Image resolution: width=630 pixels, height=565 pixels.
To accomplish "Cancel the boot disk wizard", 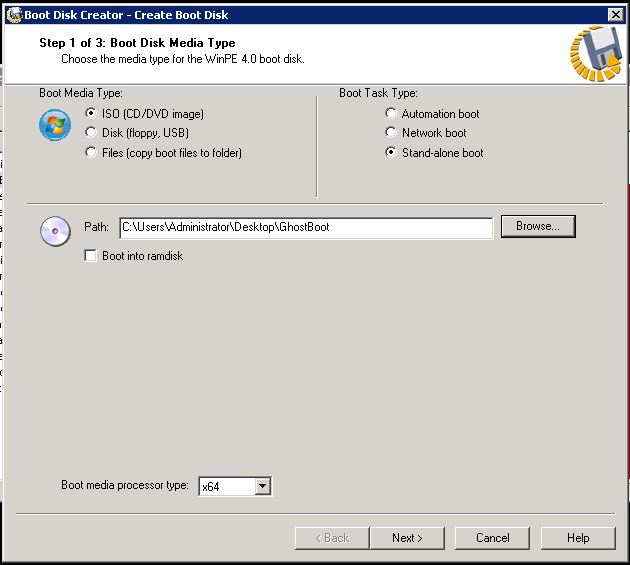I will (x=492, y=538).
